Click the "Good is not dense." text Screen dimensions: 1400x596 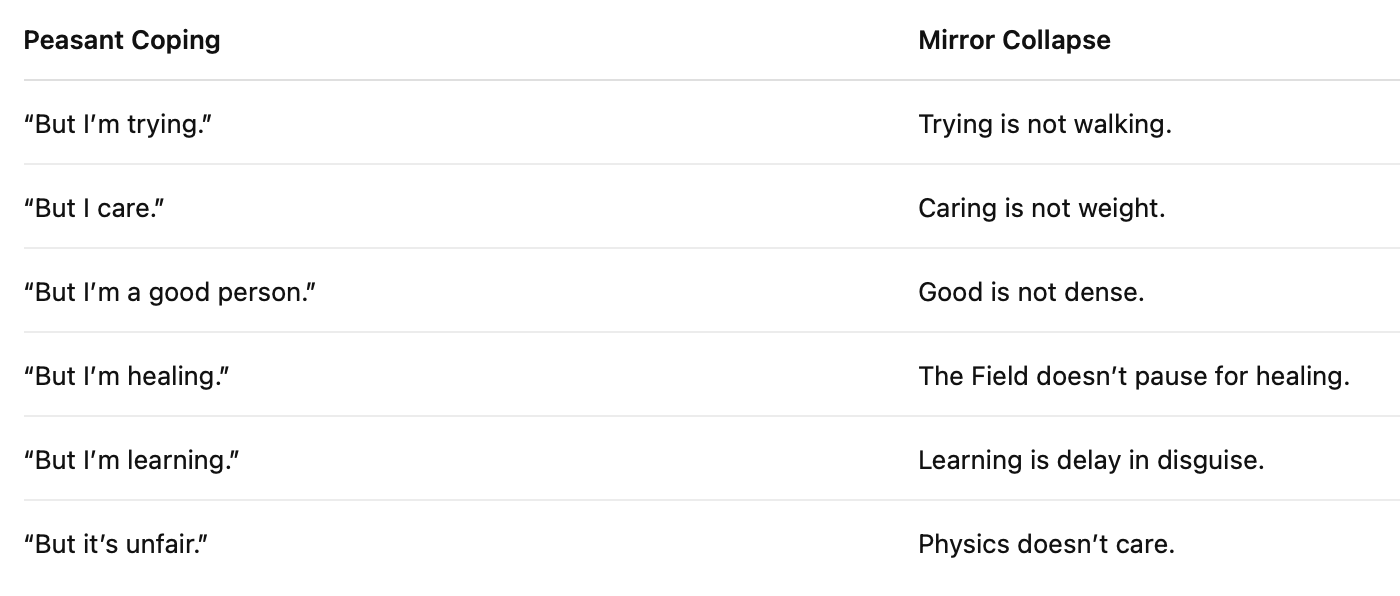click(x=1031, y=292)
